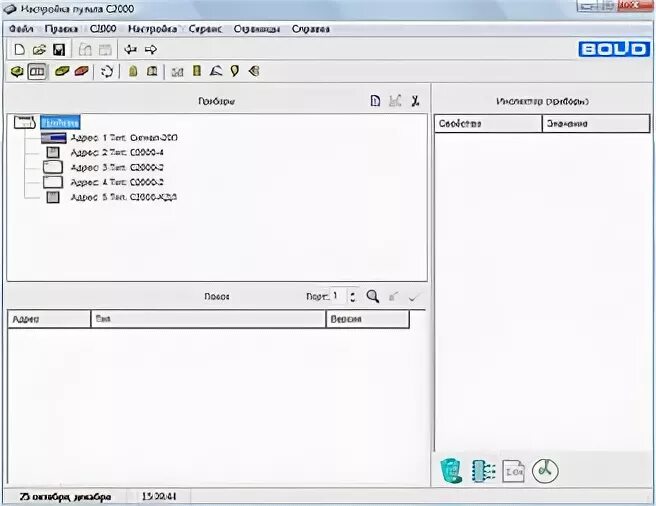Open the Сервис menu
656x506 pixels.
pyautogui.click(x=205, y=29)
